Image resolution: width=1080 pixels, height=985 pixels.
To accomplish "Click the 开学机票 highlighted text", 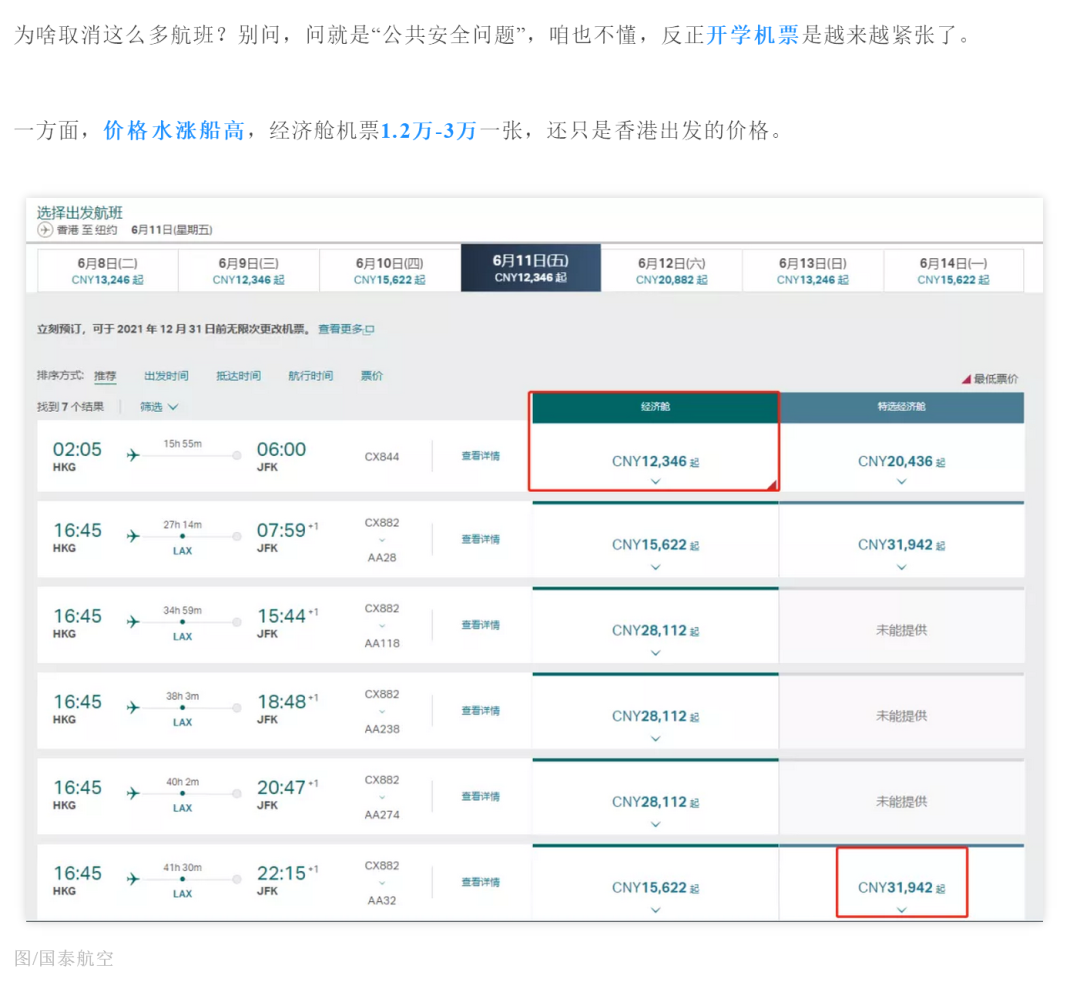I will pos(754,34).
